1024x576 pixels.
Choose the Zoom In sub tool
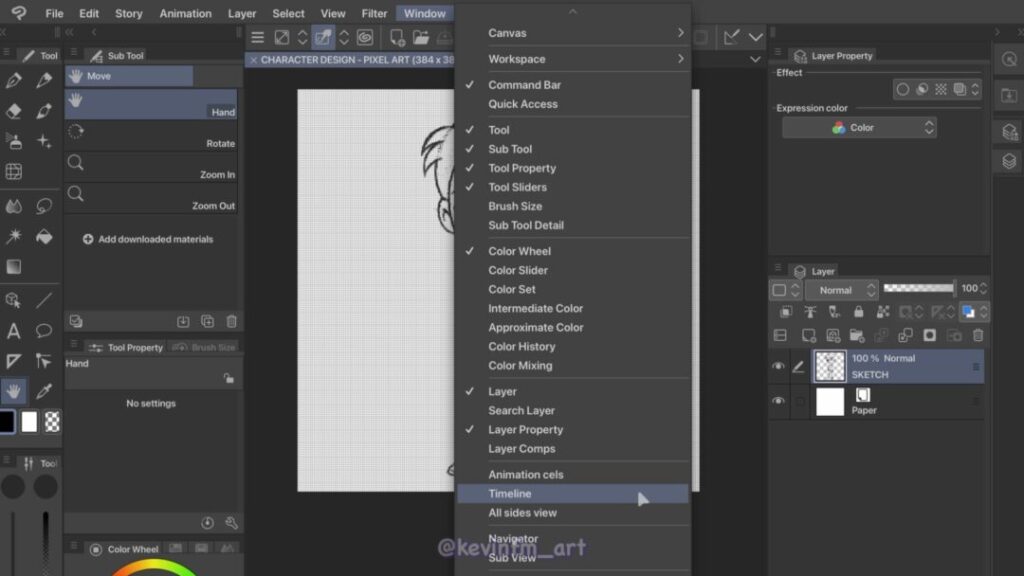tap(150, 167)
